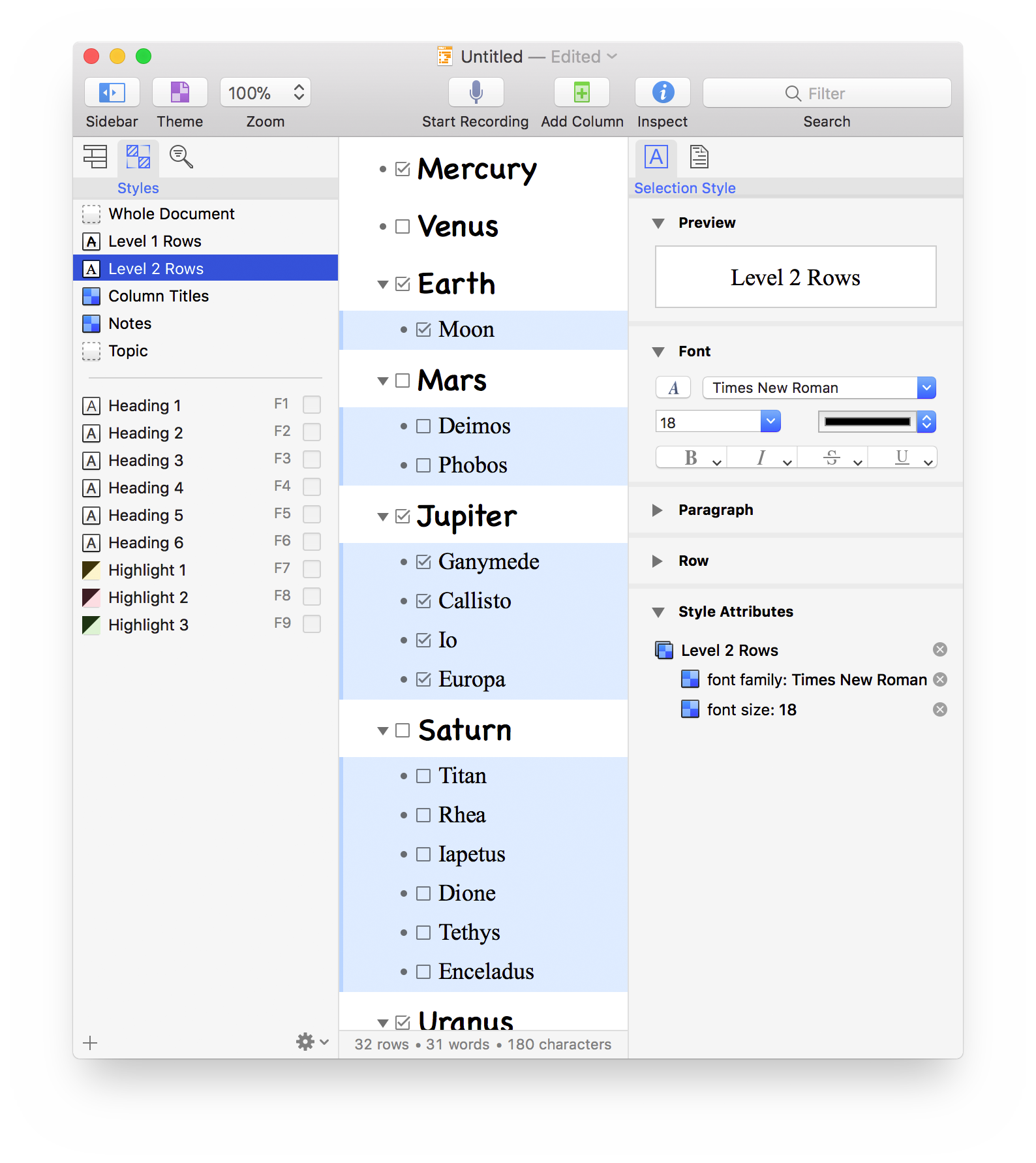The height and width of the screenshot is (1163, 1036).
Task: Select the Selection Style inspector tab icon
Action: coord(656,157)
